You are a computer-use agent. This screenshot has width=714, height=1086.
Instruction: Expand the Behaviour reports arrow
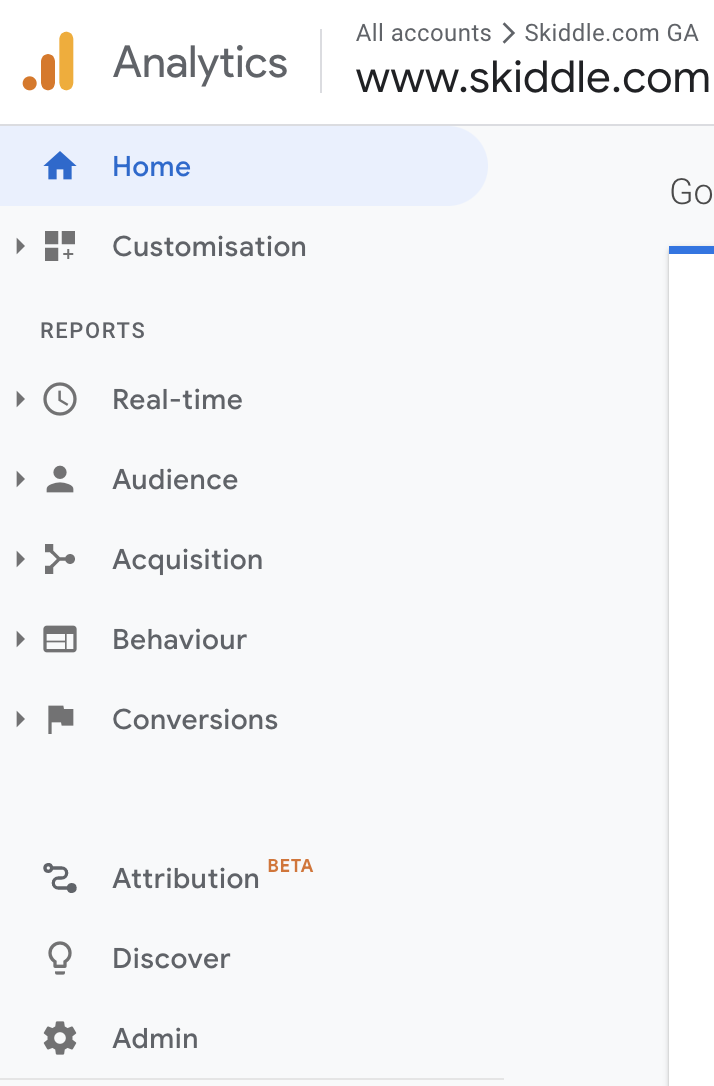(20, 639)
